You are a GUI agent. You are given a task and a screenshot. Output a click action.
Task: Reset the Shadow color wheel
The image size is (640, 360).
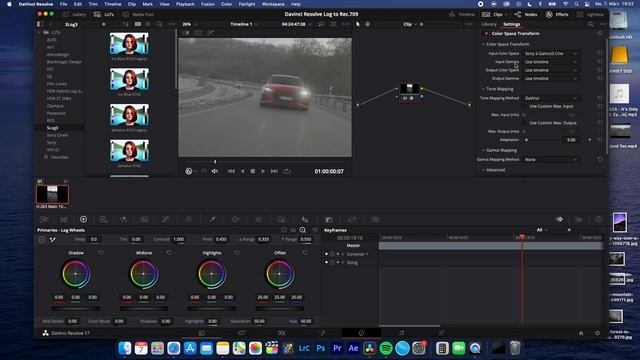click(x=101, y=253)
